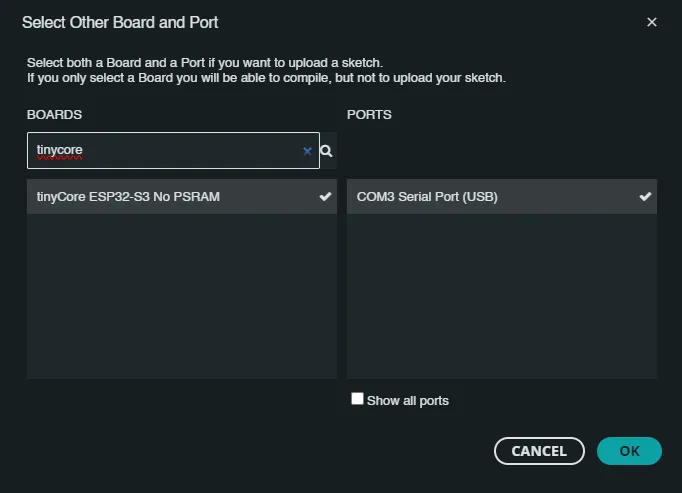The width and height of the screenshot is (682, 493).
Task: Click the magnifier search icon
Action: click(326, 151)
